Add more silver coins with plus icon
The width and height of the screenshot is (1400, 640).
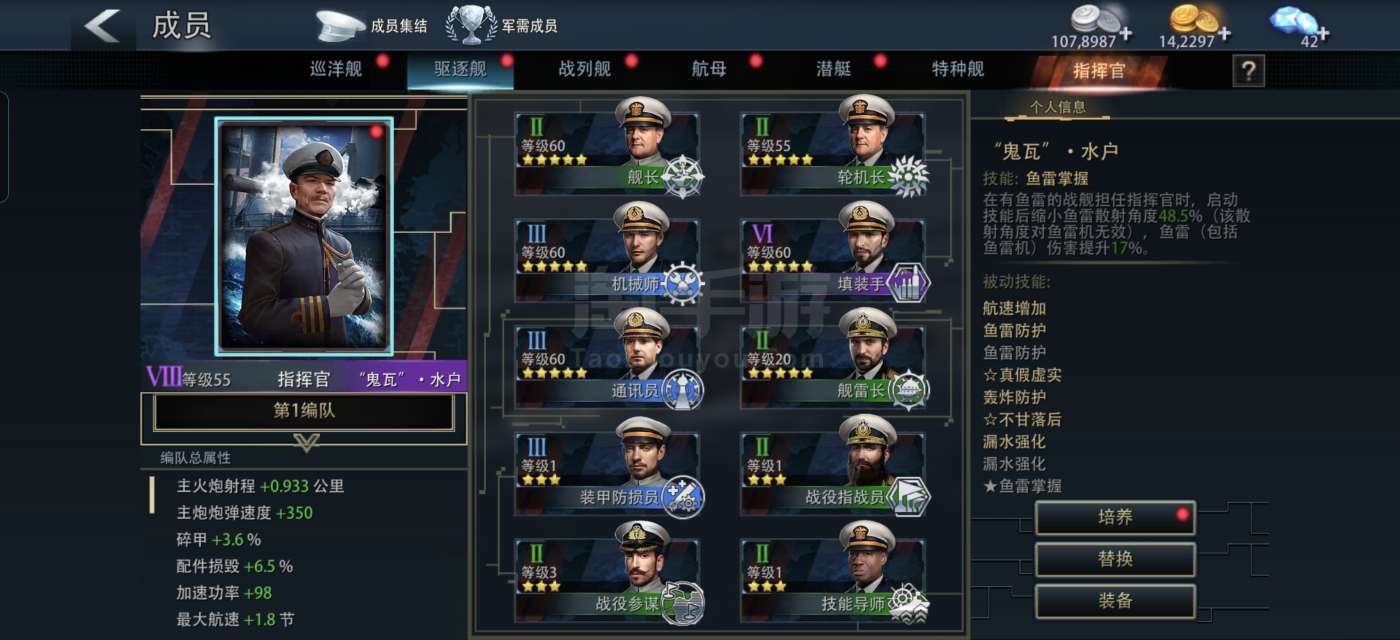point(1126,34)
